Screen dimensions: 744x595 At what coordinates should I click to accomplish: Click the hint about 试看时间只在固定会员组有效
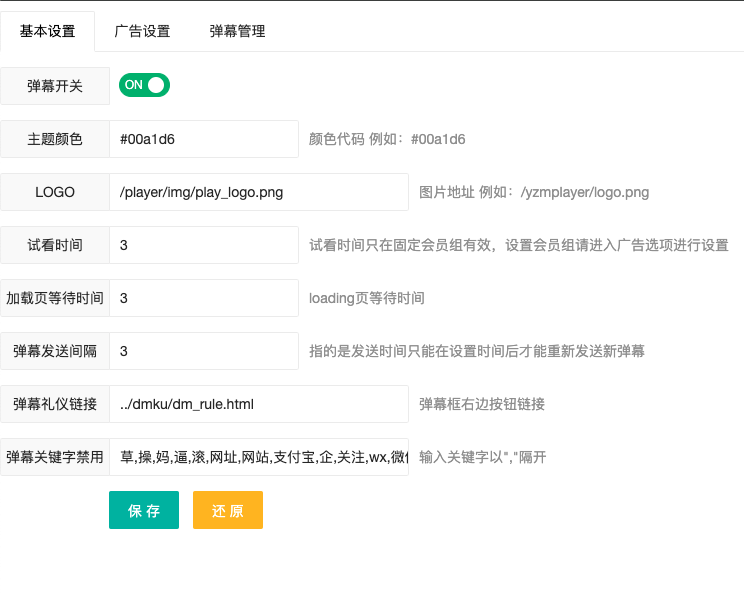(x=519, y=245)
